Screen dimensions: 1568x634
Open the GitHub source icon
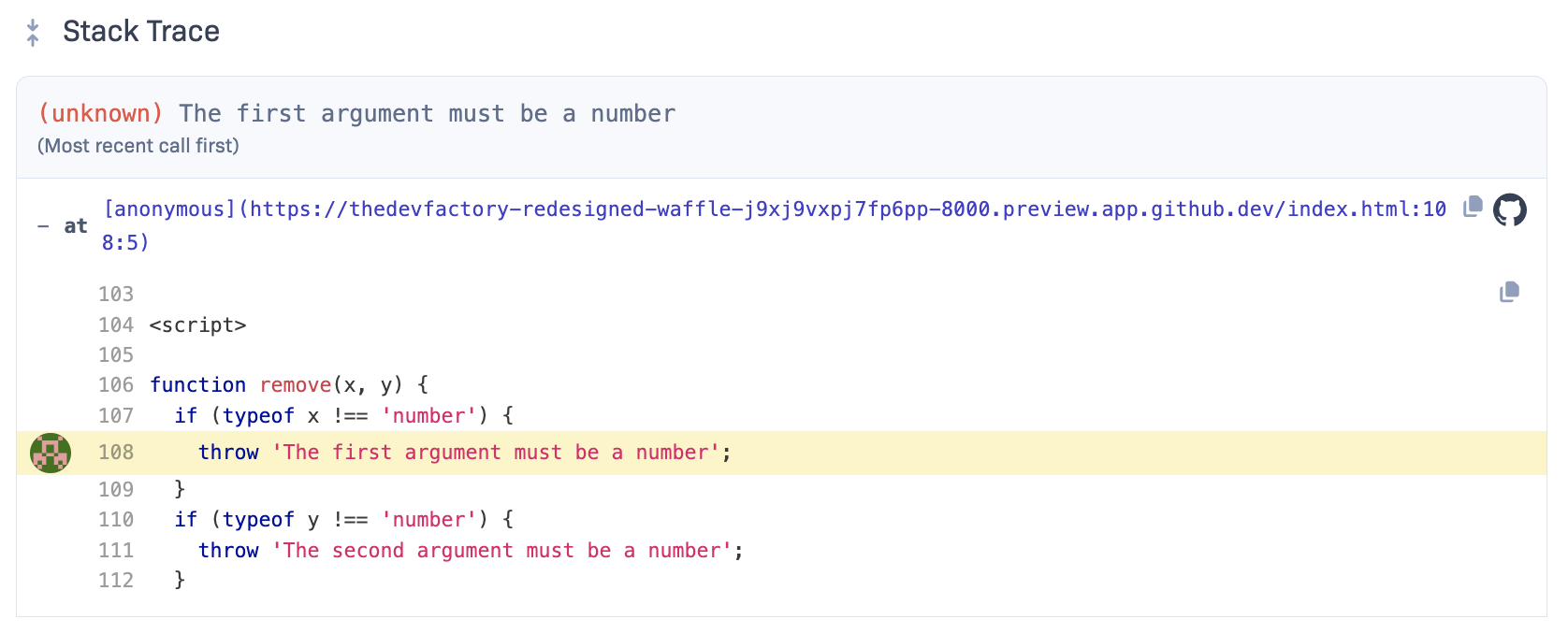1509,209
